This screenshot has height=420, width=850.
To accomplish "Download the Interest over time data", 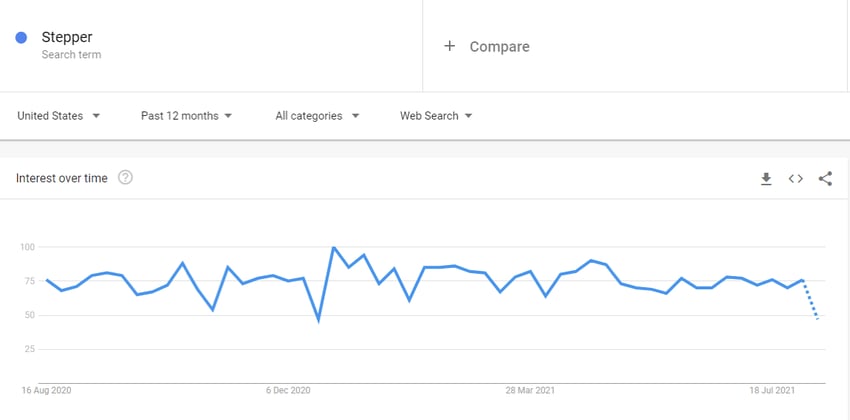I will tap(766, 179).
